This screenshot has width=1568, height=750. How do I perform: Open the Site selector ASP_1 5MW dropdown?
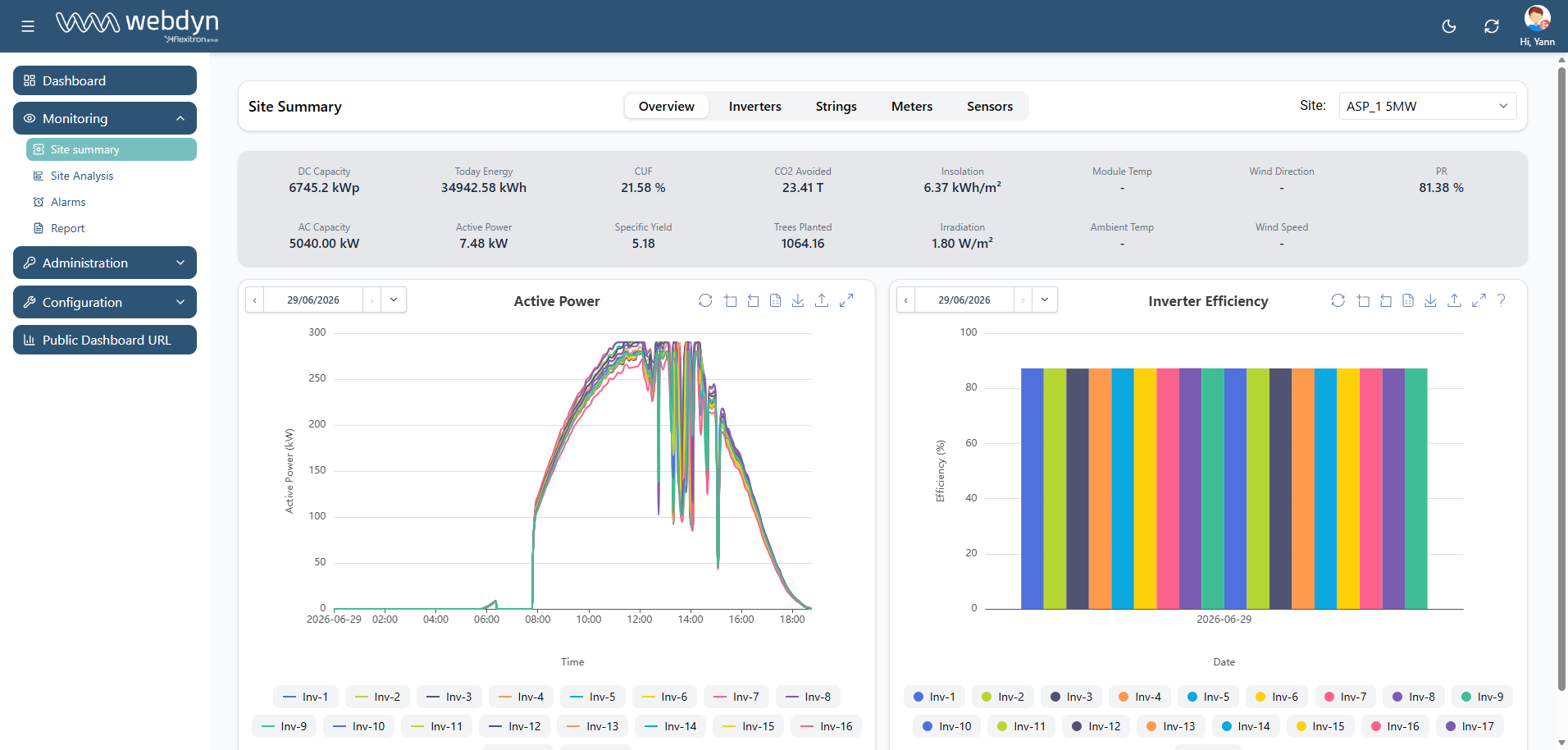pyautogui.click(x=1428, y=106)
